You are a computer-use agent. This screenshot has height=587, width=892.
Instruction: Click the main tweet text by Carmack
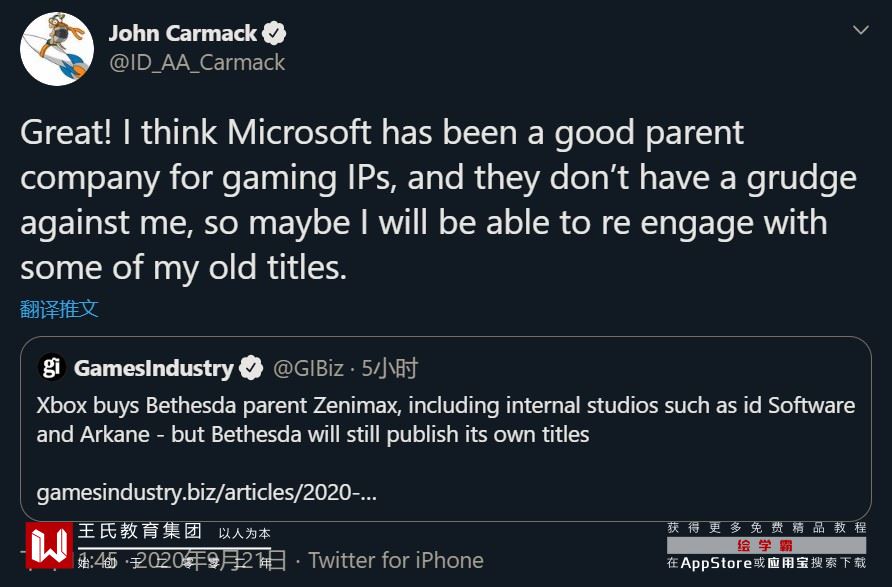point(438,199)
